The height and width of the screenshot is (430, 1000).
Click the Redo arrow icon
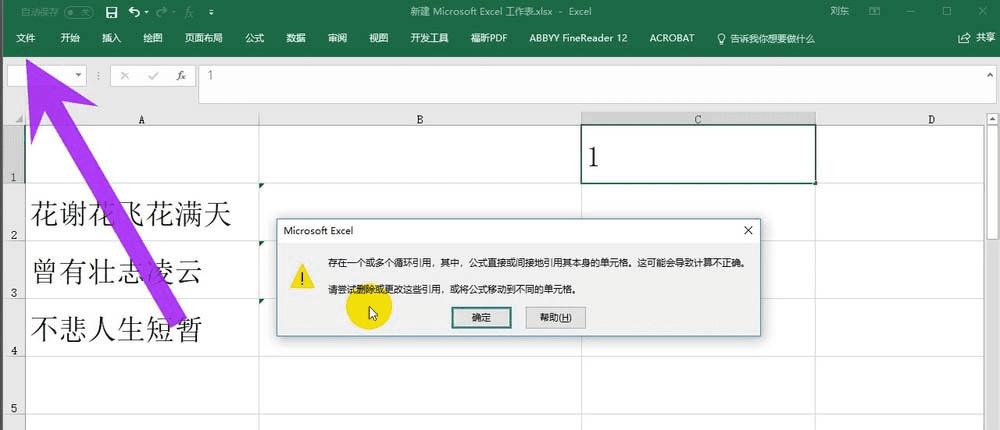pos(161,12)
